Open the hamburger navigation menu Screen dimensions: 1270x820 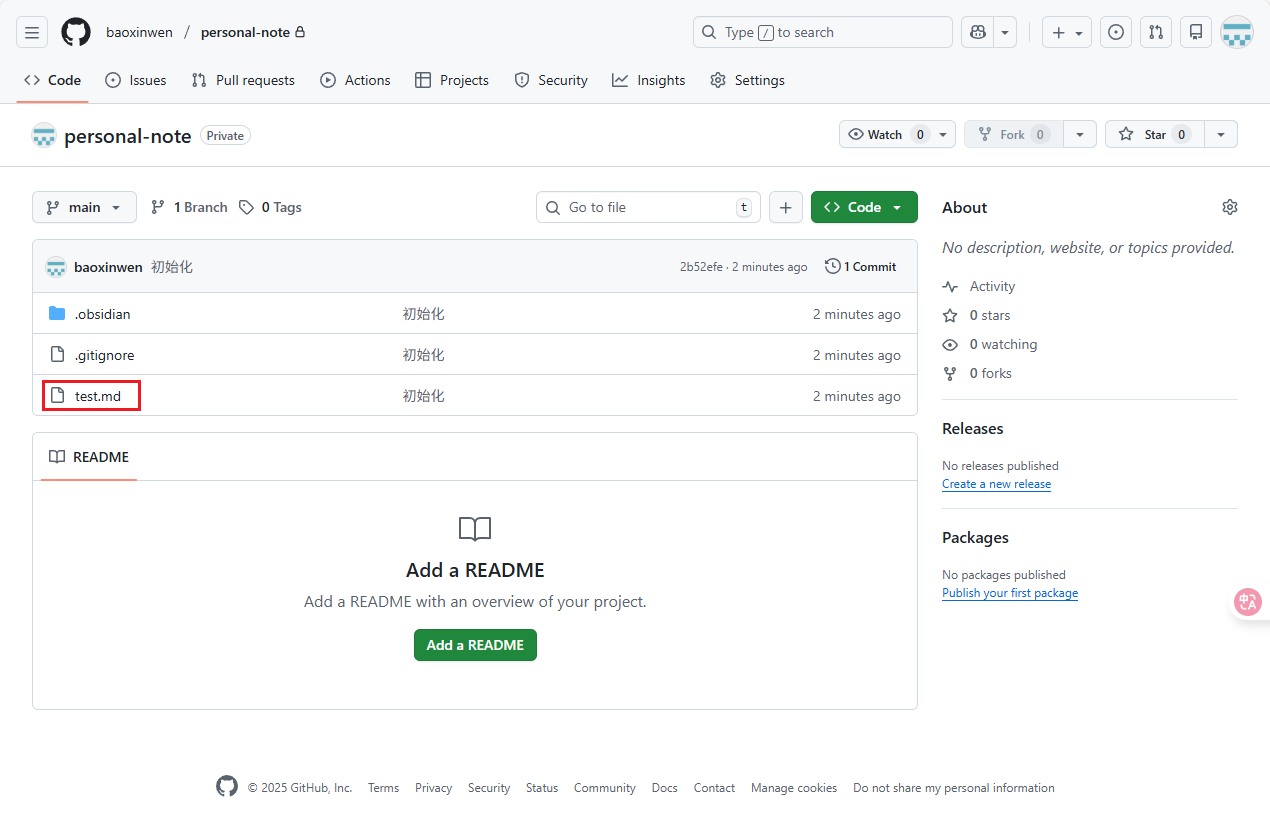pos(32,32)
